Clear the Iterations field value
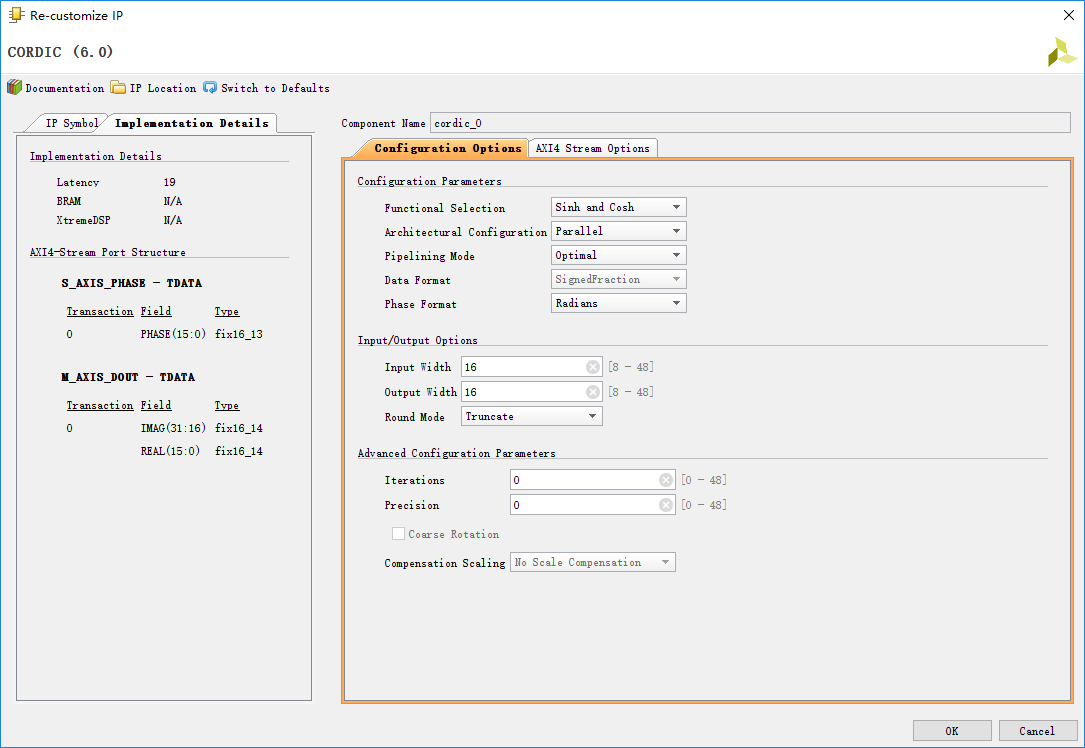The image size is (1085, 748). click(666, 480)
